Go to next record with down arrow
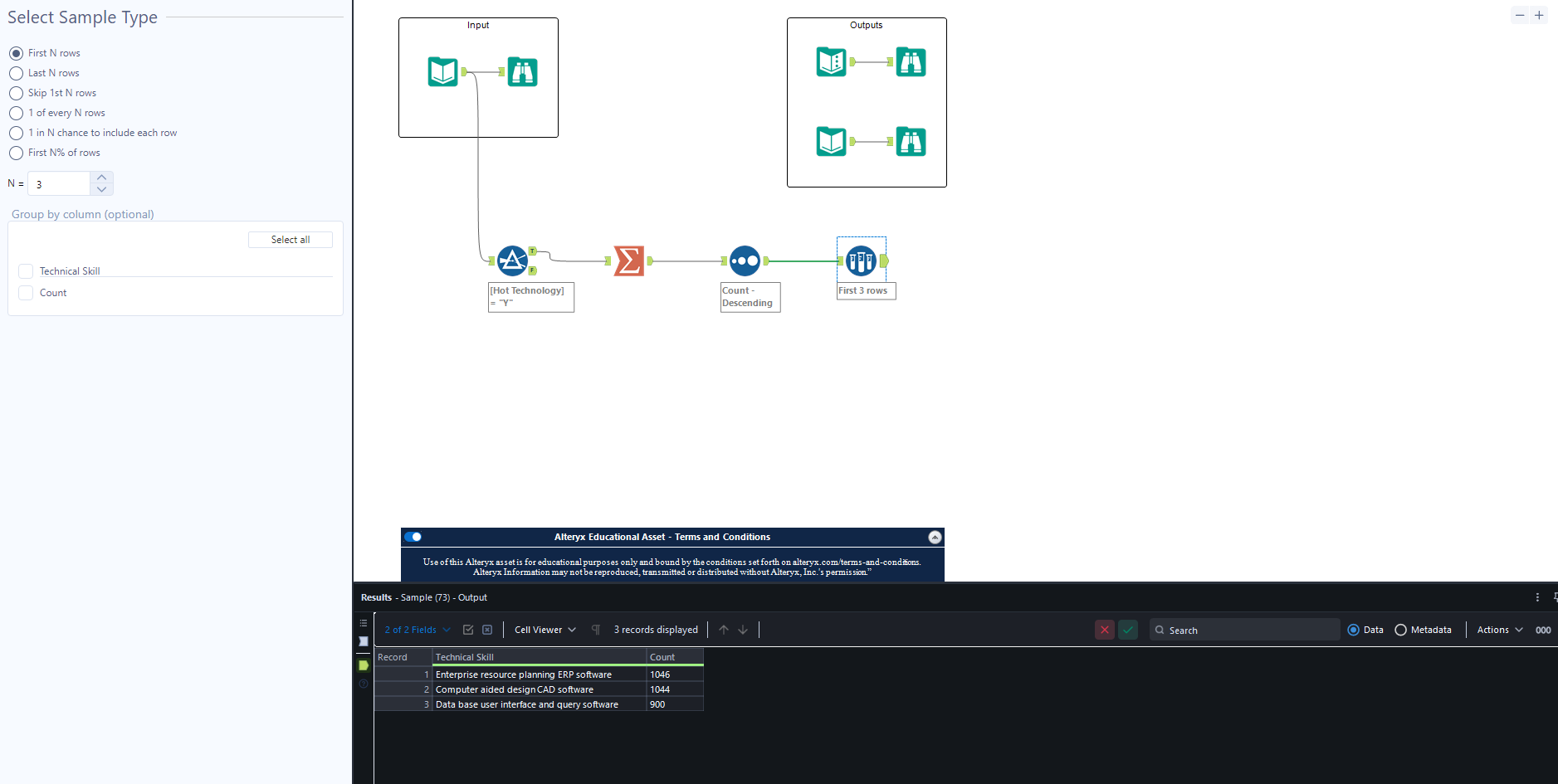 click(x=743, y=630)
